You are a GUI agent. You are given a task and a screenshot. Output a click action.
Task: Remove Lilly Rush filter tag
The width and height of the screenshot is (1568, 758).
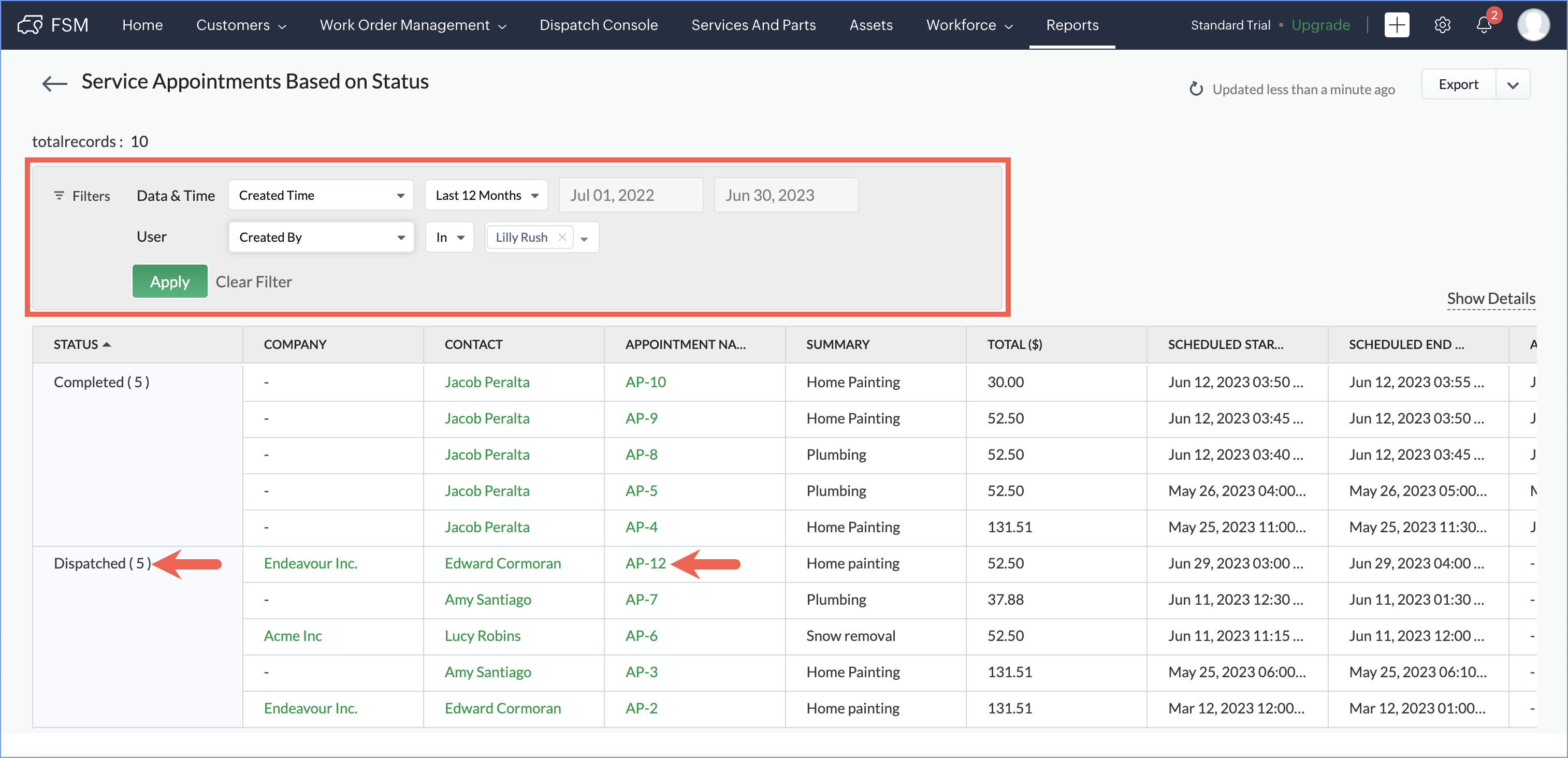562,238
